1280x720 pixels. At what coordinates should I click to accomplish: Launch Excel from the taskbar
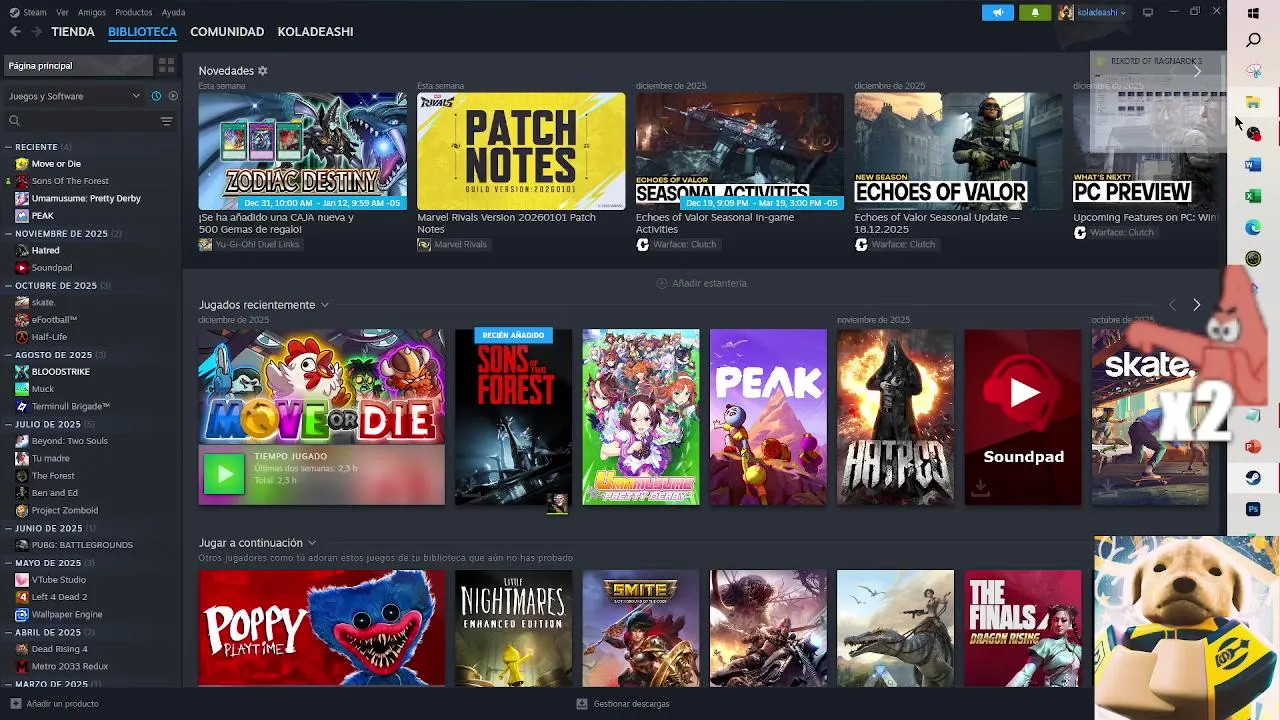[1253, 195]
